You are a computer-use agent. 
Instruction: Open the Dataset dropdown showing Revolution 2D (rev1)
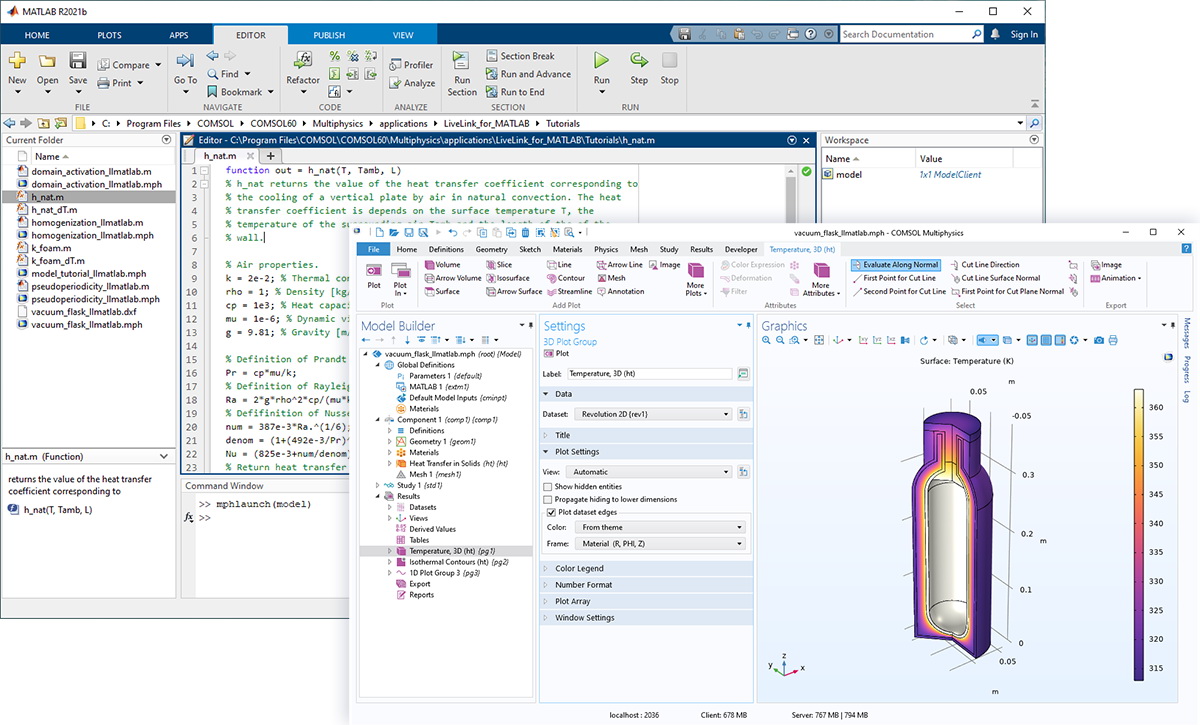[x=652, y=414]
